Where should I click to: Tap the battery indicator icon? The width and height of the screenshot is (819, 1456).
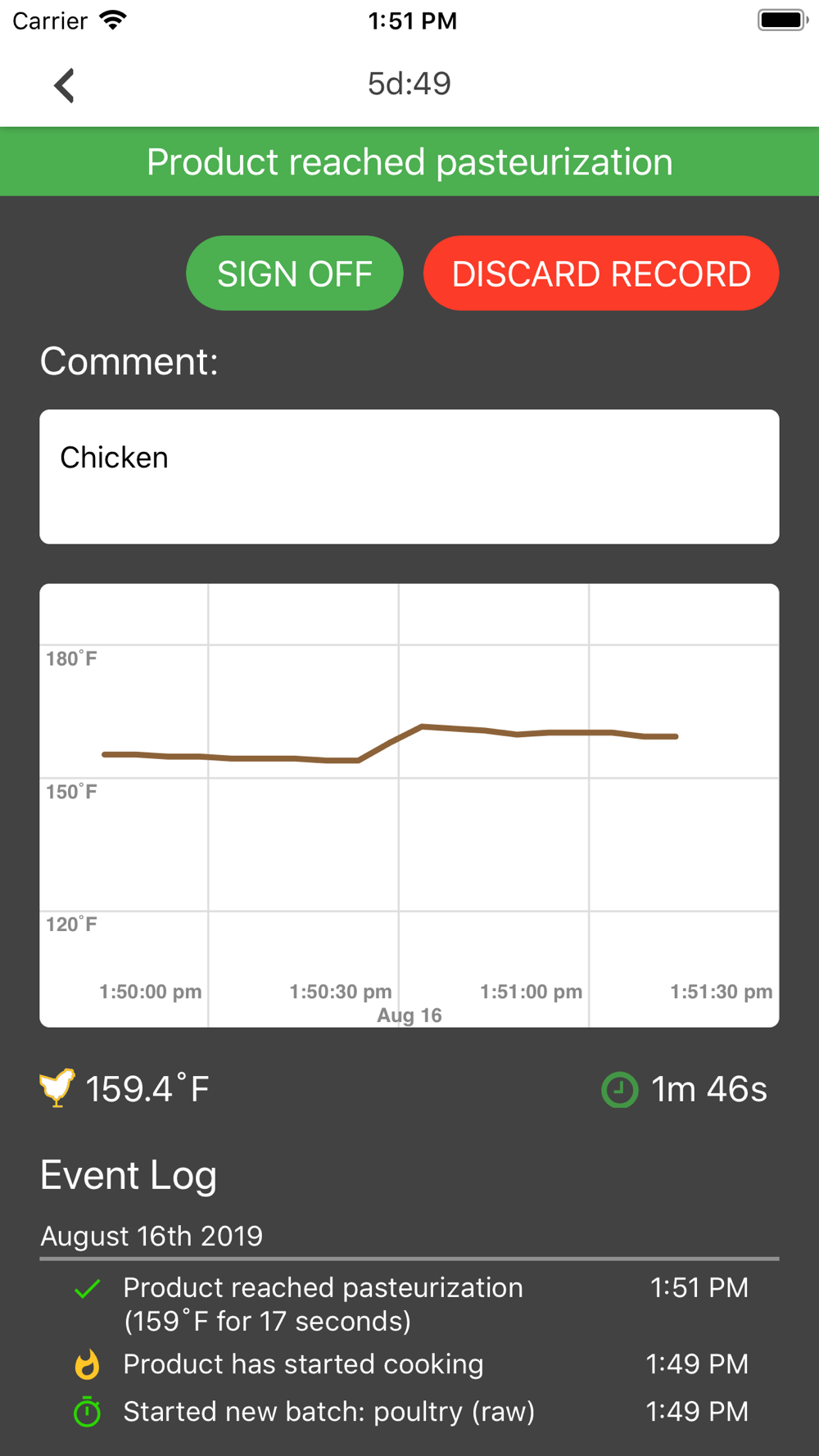(782, 20)
